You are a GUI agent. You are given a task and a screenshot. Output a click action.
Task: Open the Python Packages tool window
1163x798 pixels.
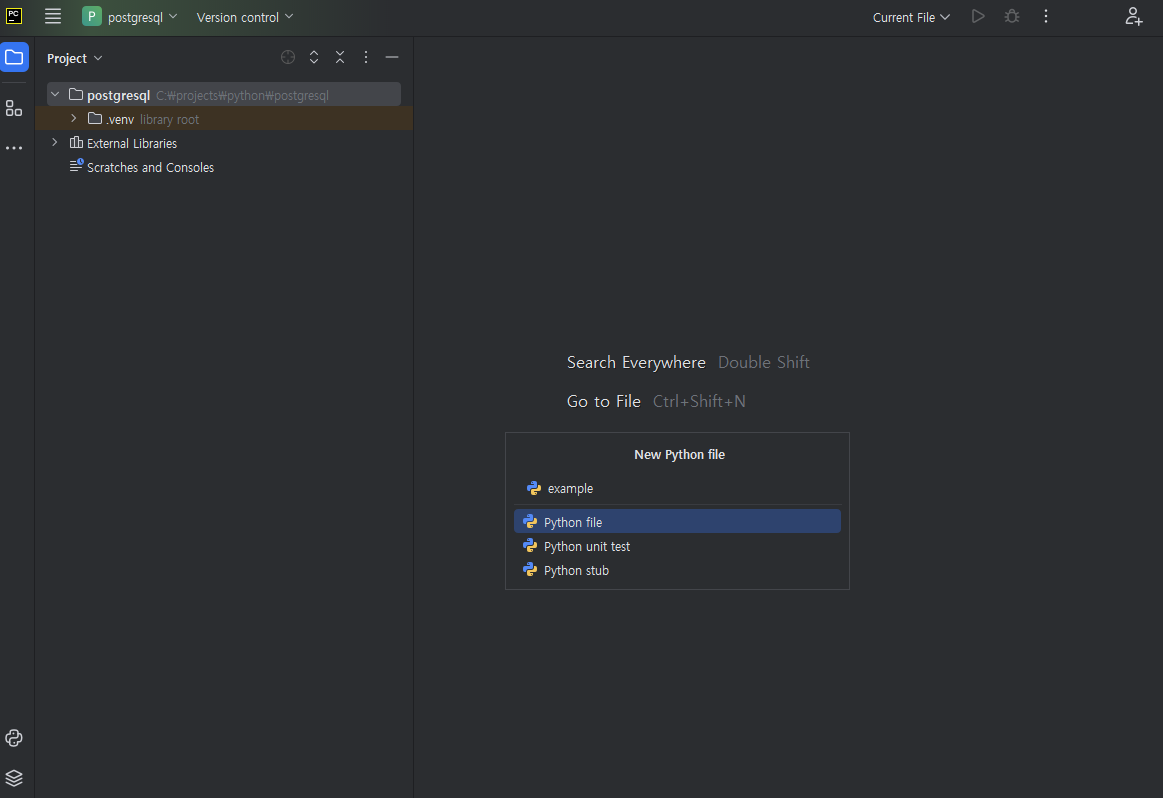click(x=14, y=738)
